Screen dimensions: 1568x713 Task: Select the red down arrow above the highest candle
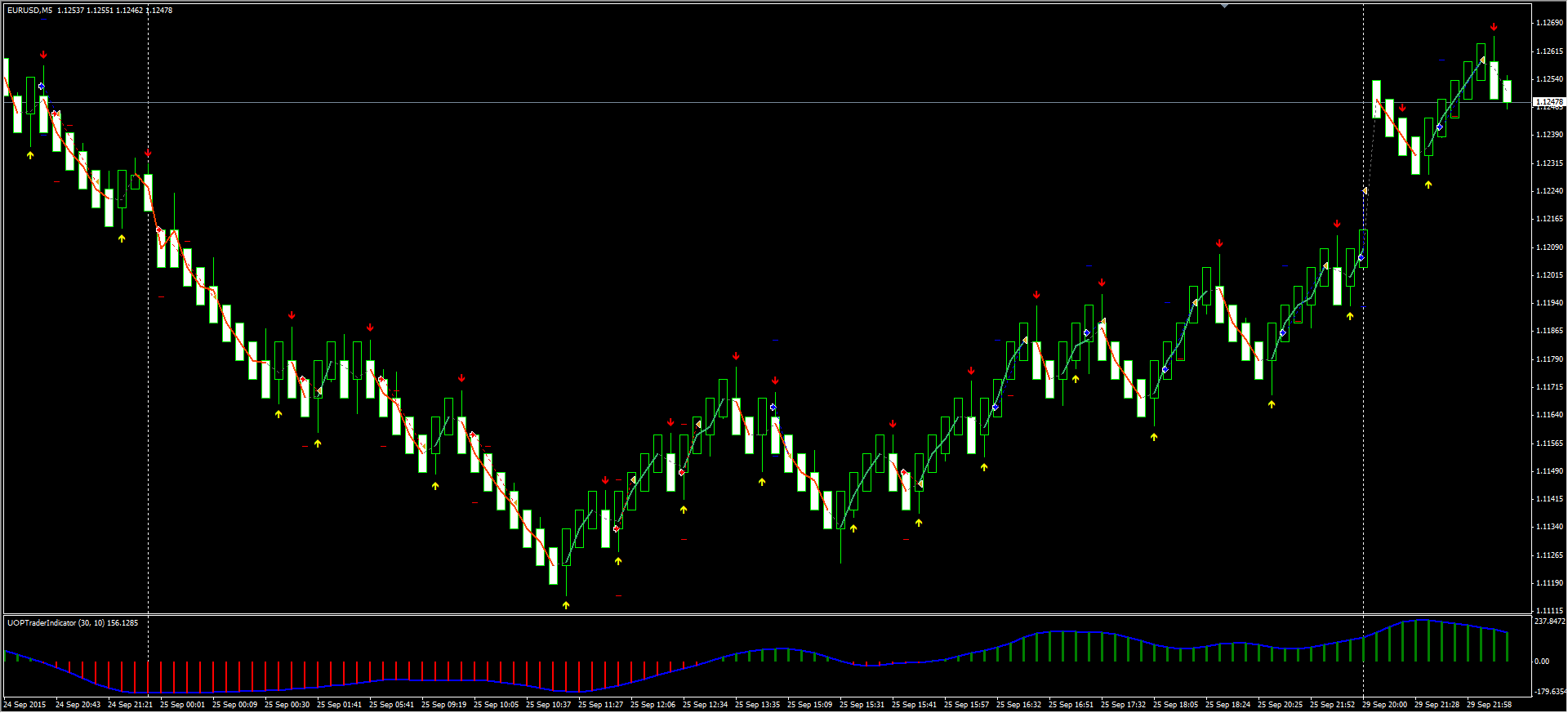[x=1494, y=27]
